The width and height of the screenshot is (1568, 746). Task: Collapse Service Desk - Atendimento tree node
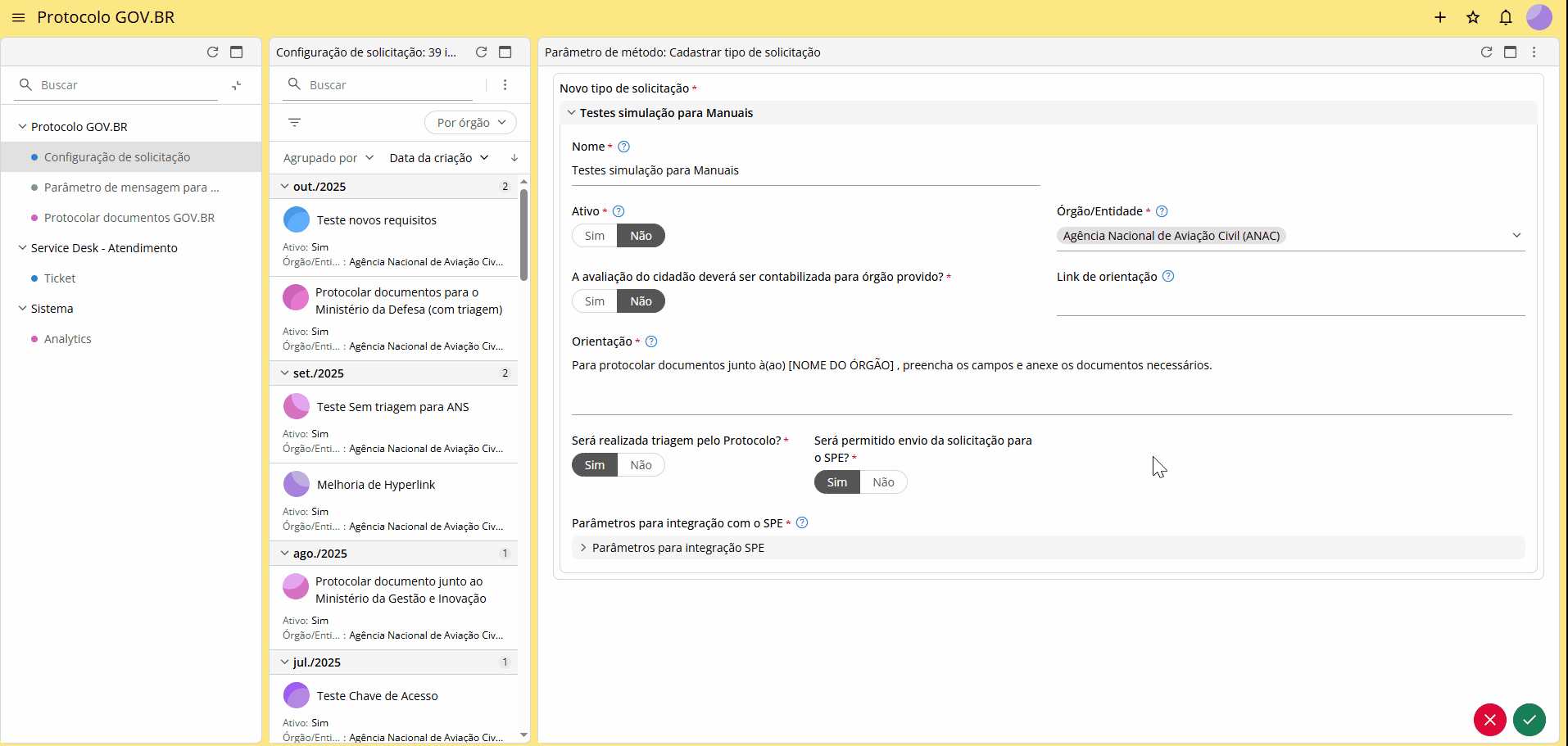pyautogui.click(x=22, y=248)
